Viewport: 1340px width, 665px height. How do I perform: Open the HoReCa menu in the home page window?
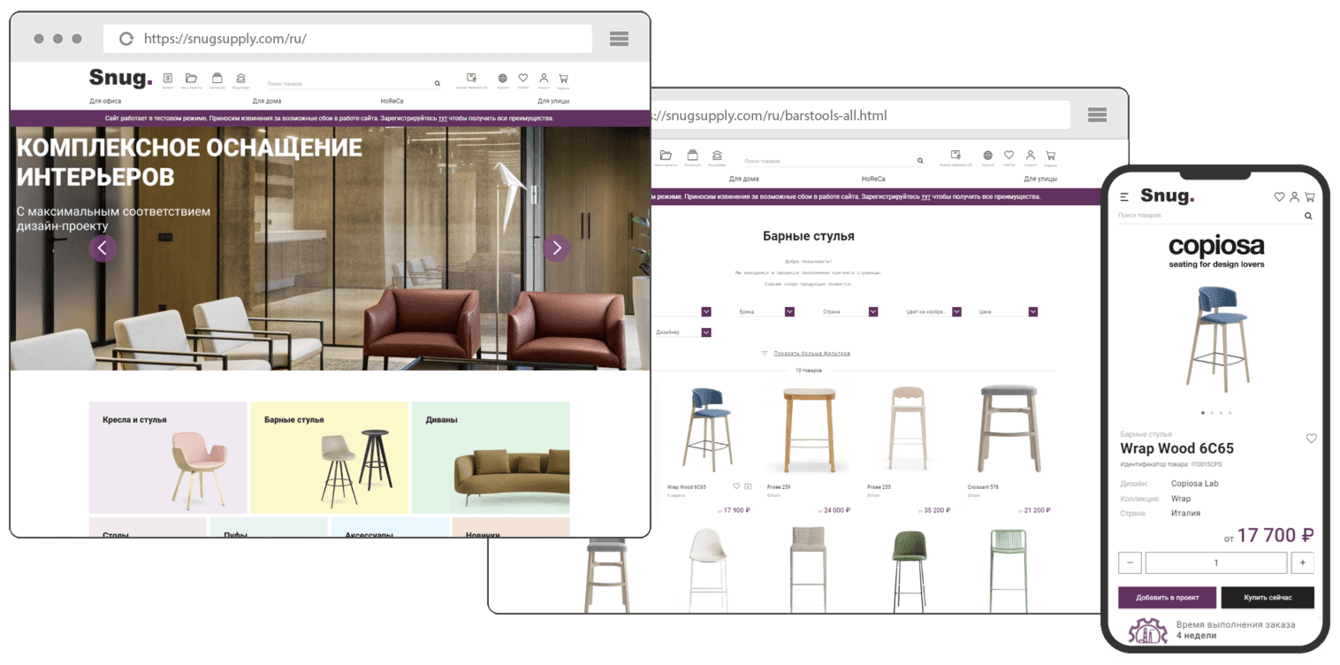coord(392,101)
